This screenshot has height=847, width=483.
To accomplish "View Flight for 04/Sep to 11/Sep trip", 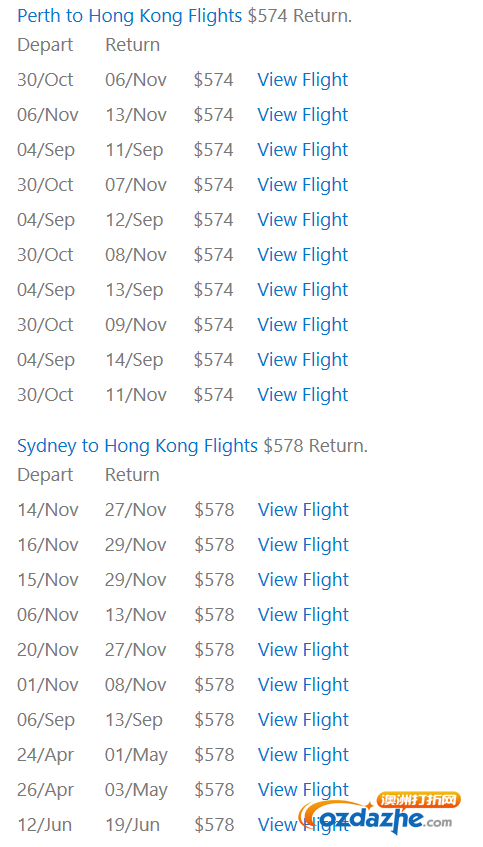I will [303, 150].
